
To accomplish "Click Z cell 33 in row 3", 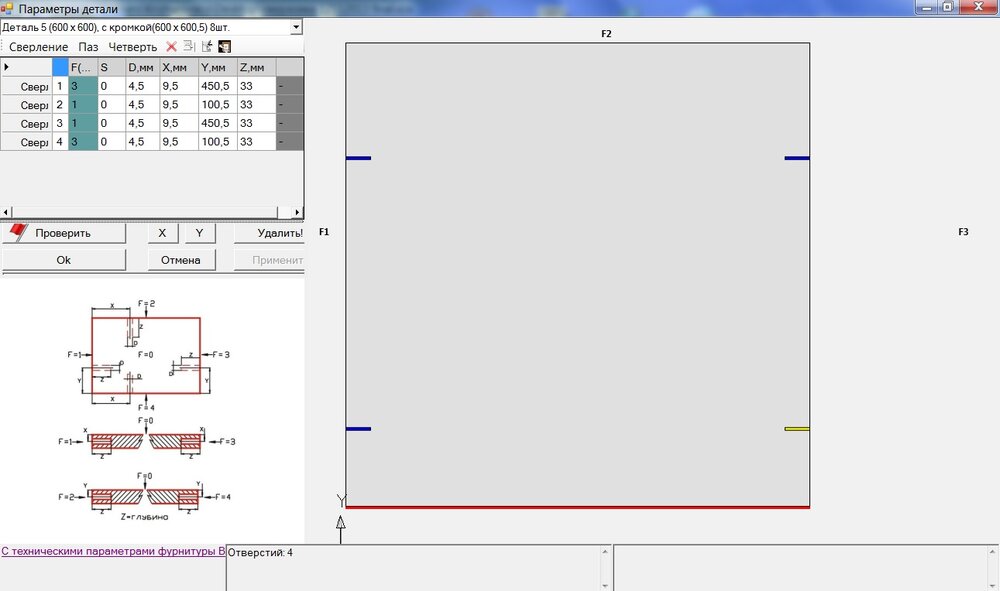I will (x=256, y=123).
